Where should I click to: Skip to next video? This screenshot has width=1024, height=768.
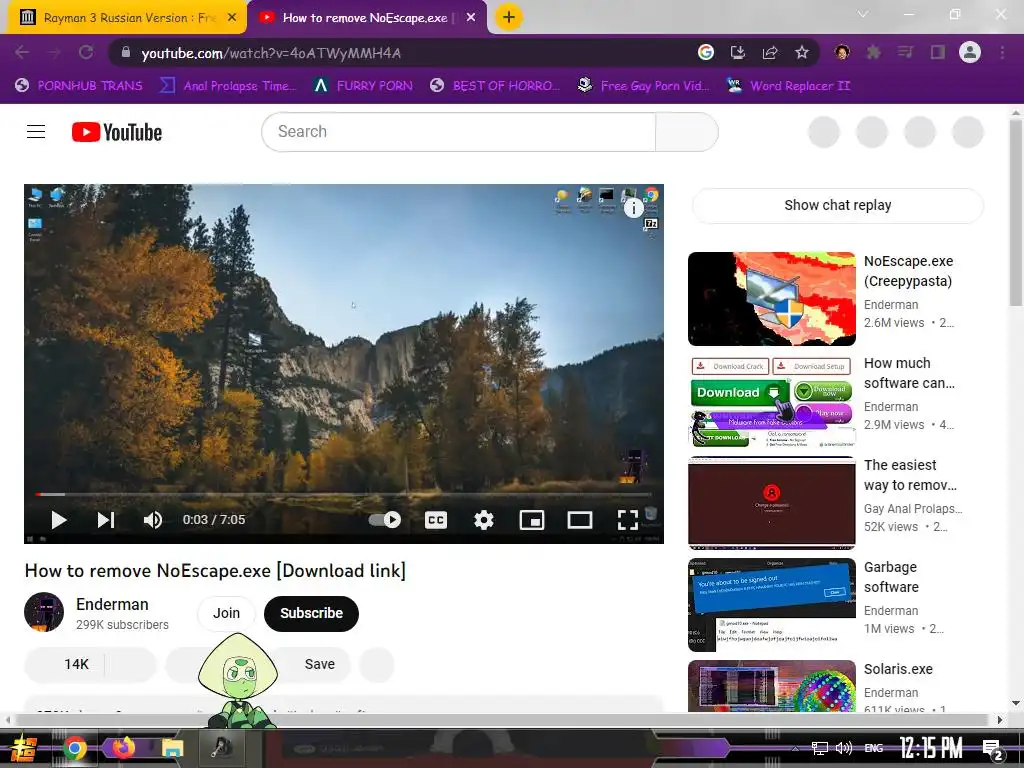coord(106,520)
